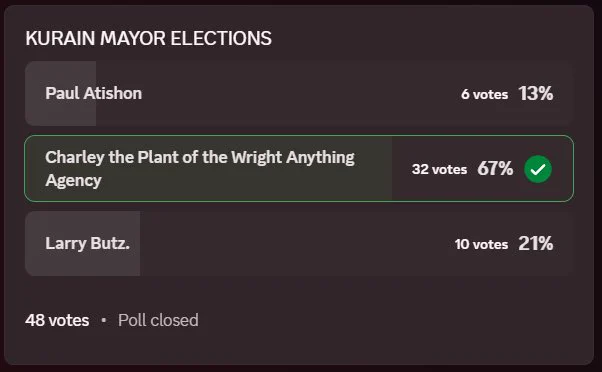The height and width of the screenshot is (372, 602).
Task: Click the dot separator beside 48 votes
Action: tap(104, 320)
